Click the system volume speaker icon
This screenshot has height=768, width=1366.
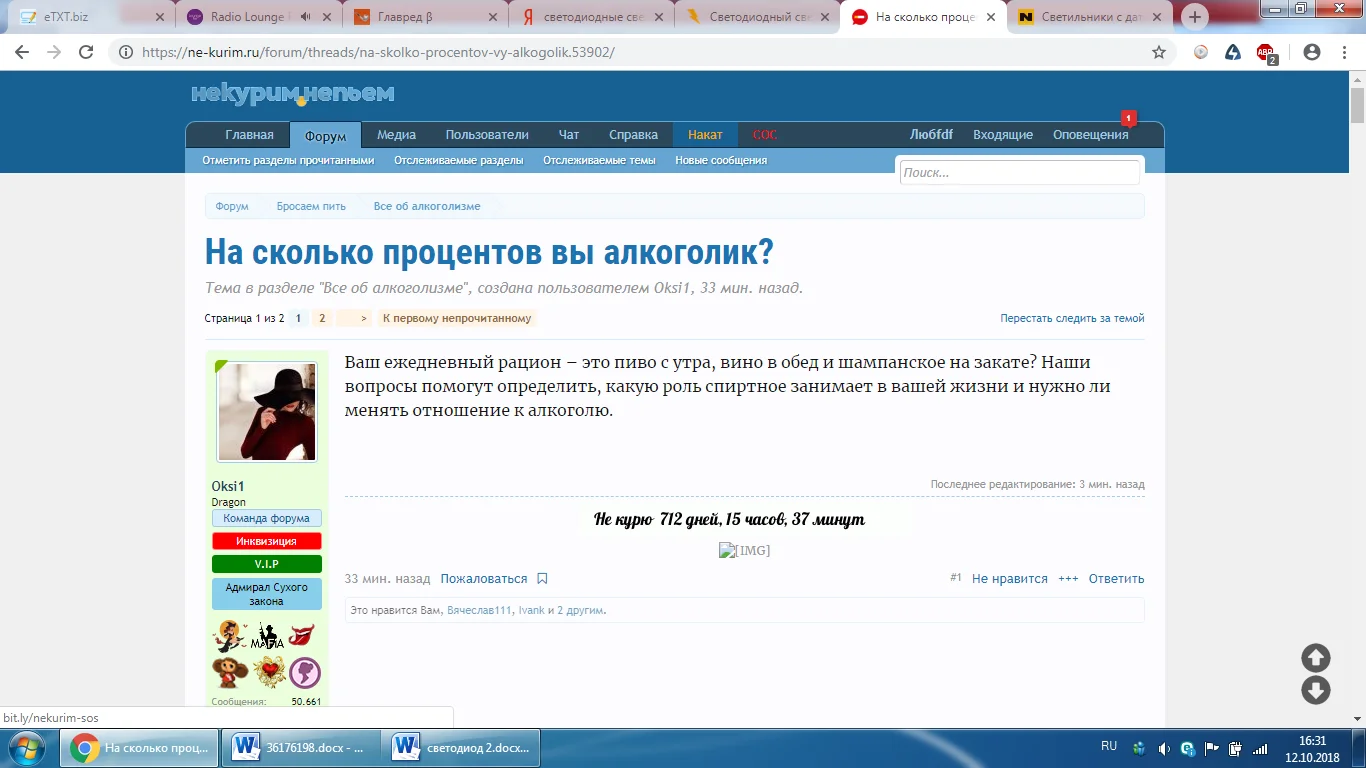1163,748
